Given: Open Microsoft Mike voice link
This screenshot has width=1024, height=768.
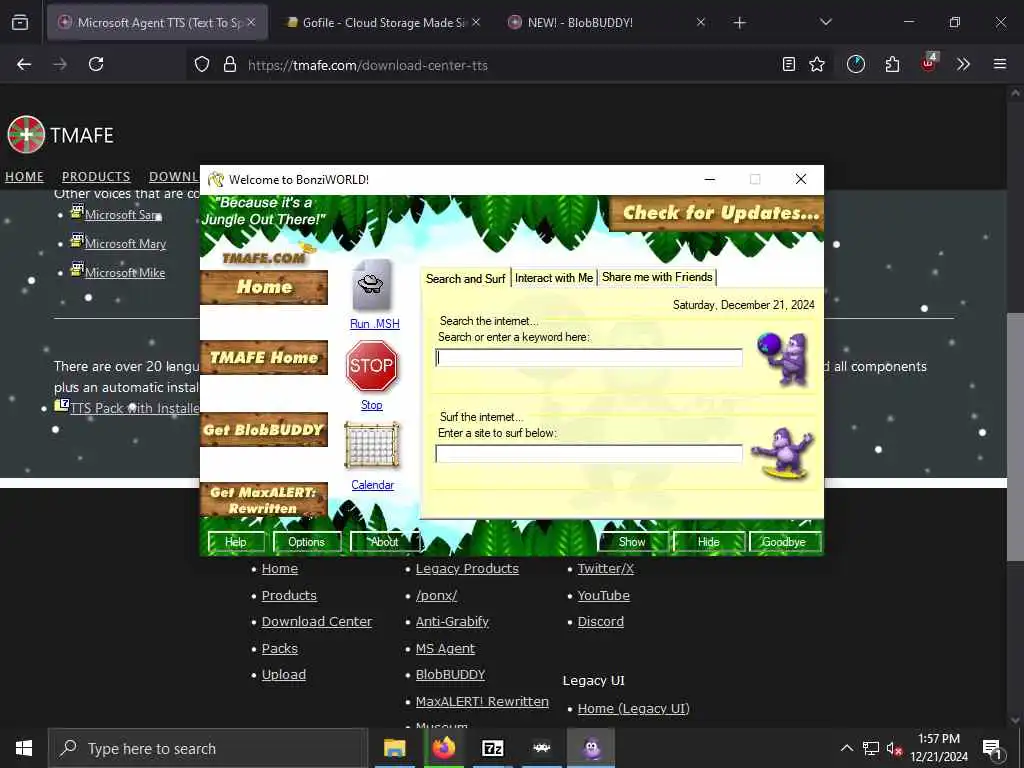Looking at the screenshot, I should point(125,273).
